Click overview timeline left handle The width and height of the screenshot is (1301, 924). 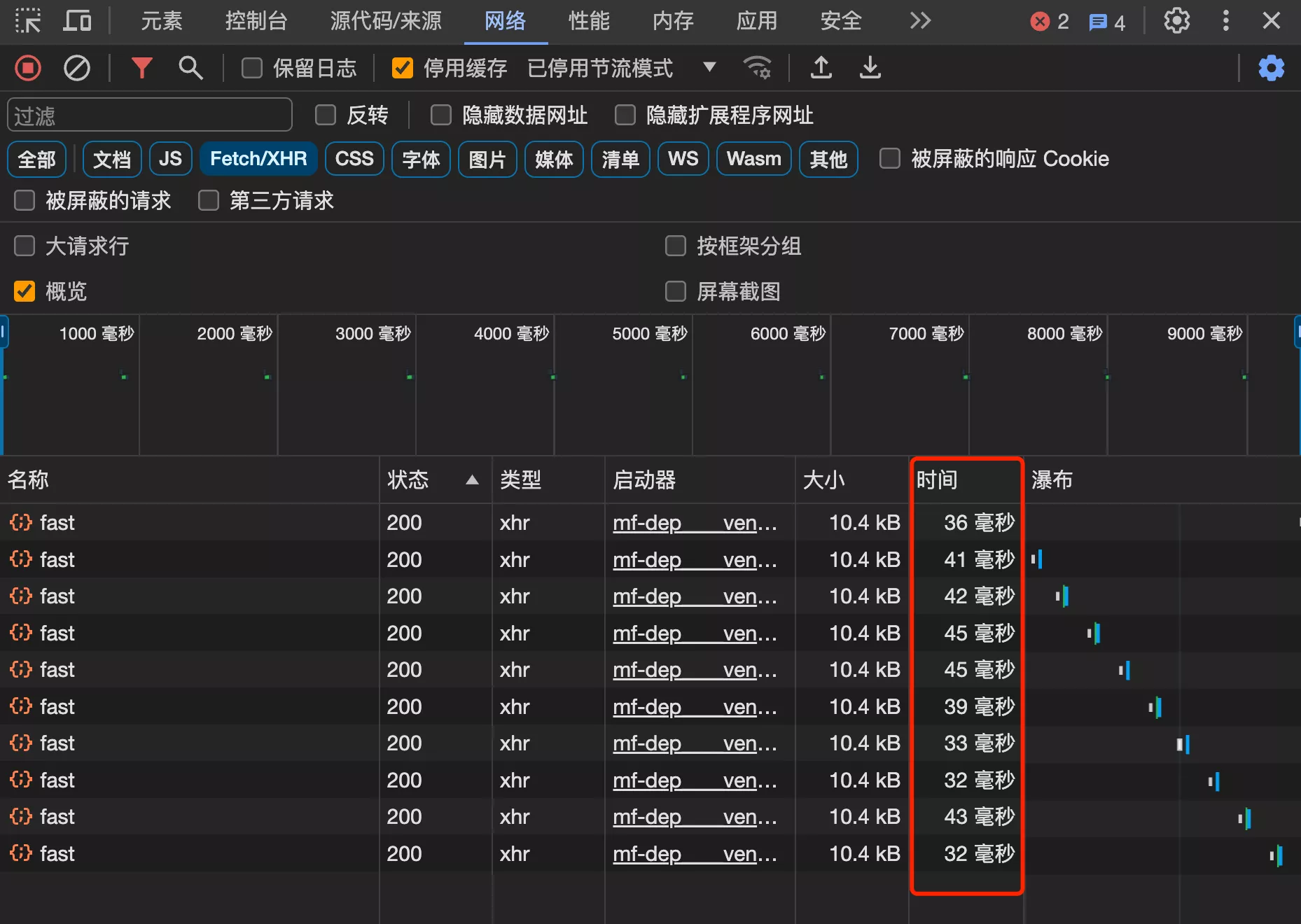coord(4,332)
